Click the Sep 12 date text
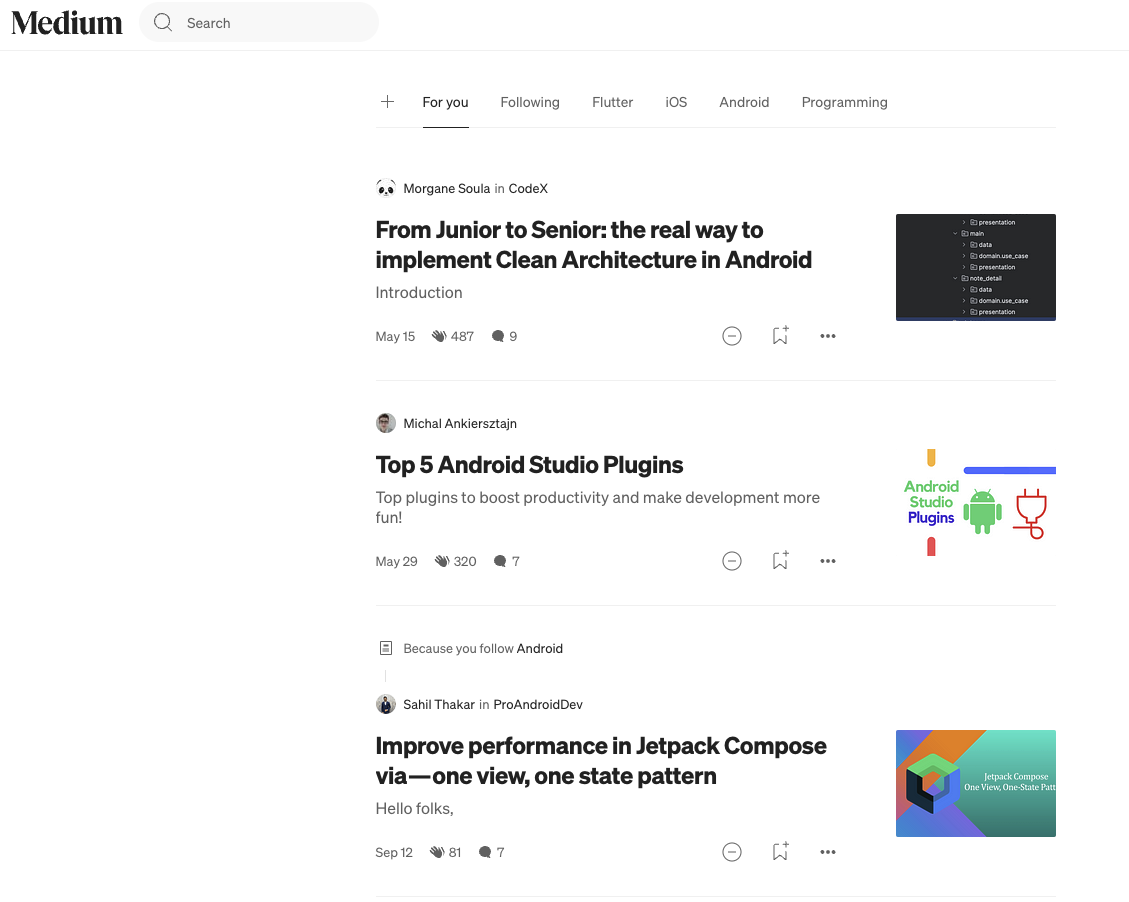The image size is (1129, 902). [394, 852]
